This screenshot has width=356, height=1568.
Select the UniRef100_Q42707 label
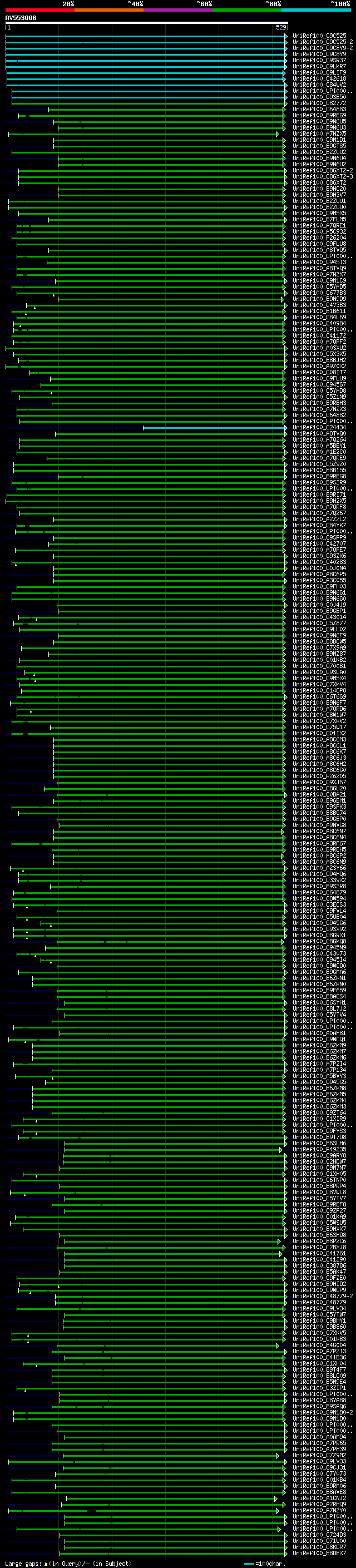pos(319,543)
